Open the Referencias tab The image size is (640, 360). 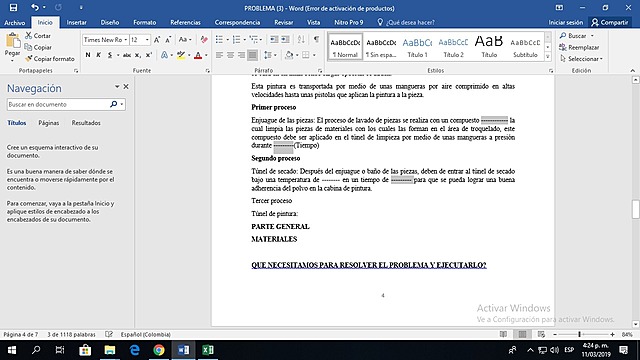(x=185, y=22)
